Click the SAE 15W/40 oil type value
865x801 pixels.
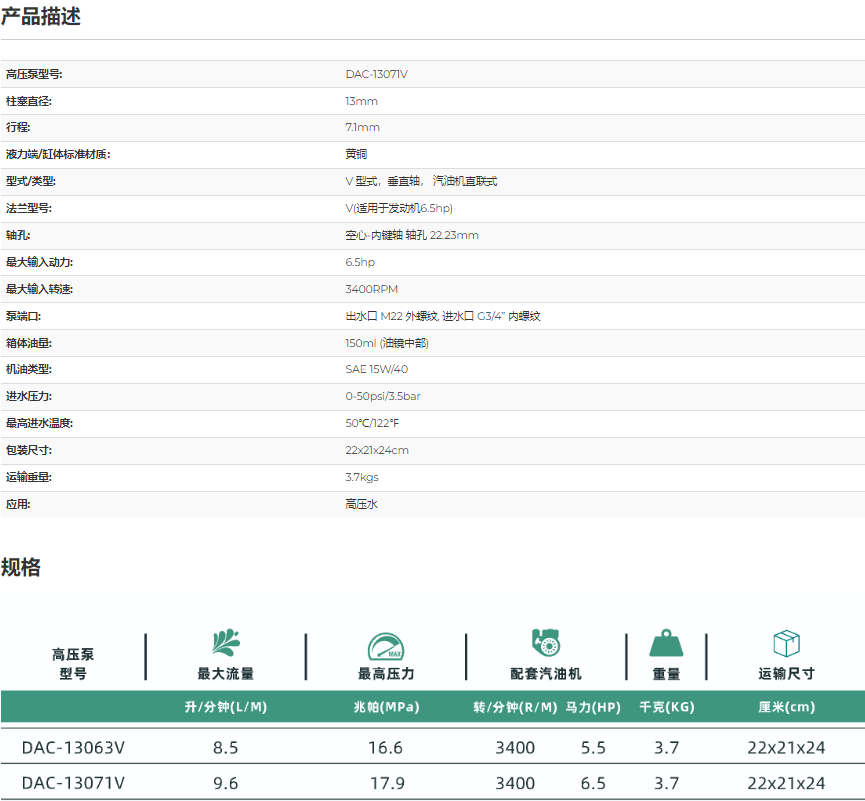point(376,369)
